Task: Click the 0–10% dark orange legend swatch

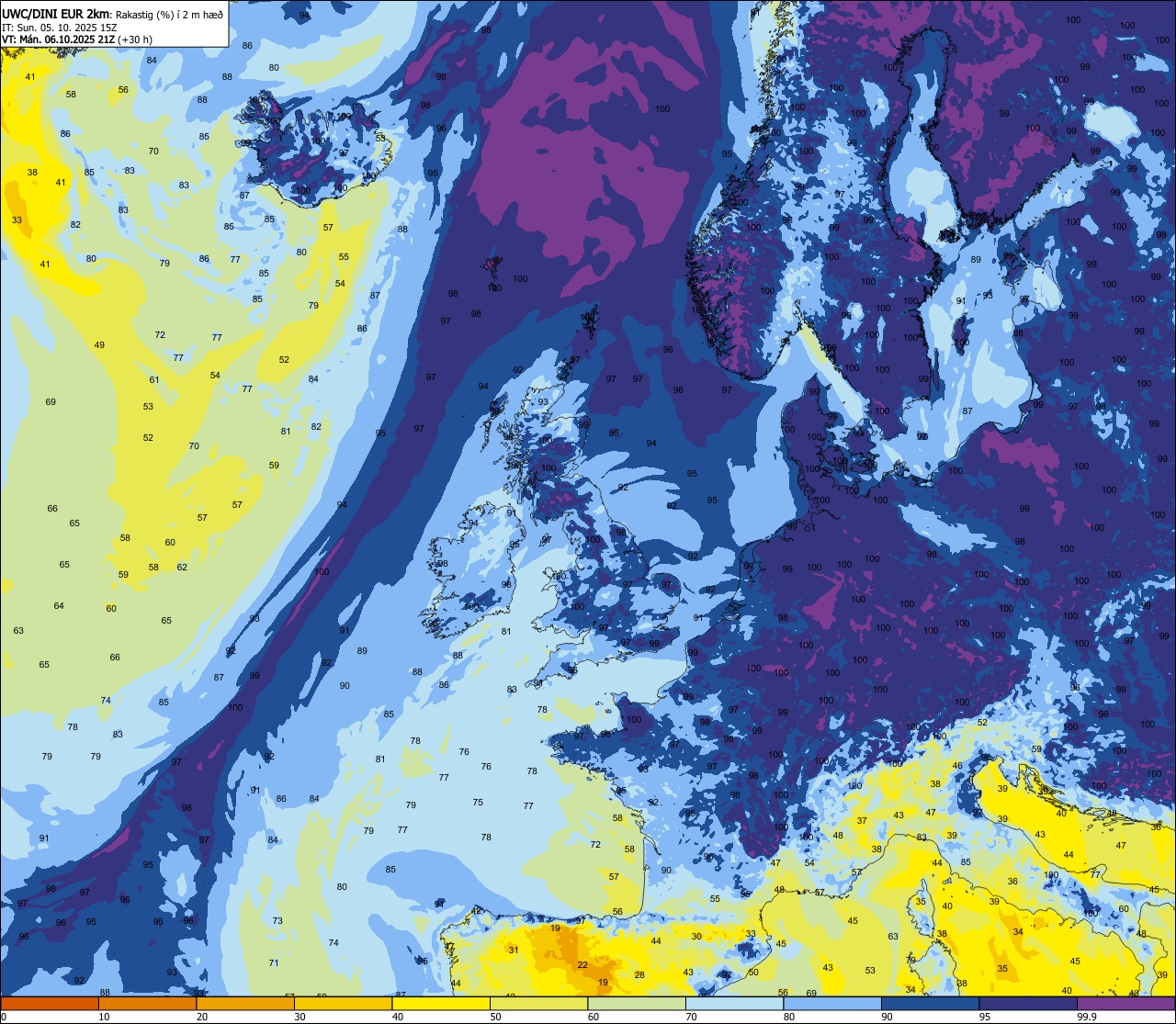Action: pyautogui.click(x=50, y=1003)
